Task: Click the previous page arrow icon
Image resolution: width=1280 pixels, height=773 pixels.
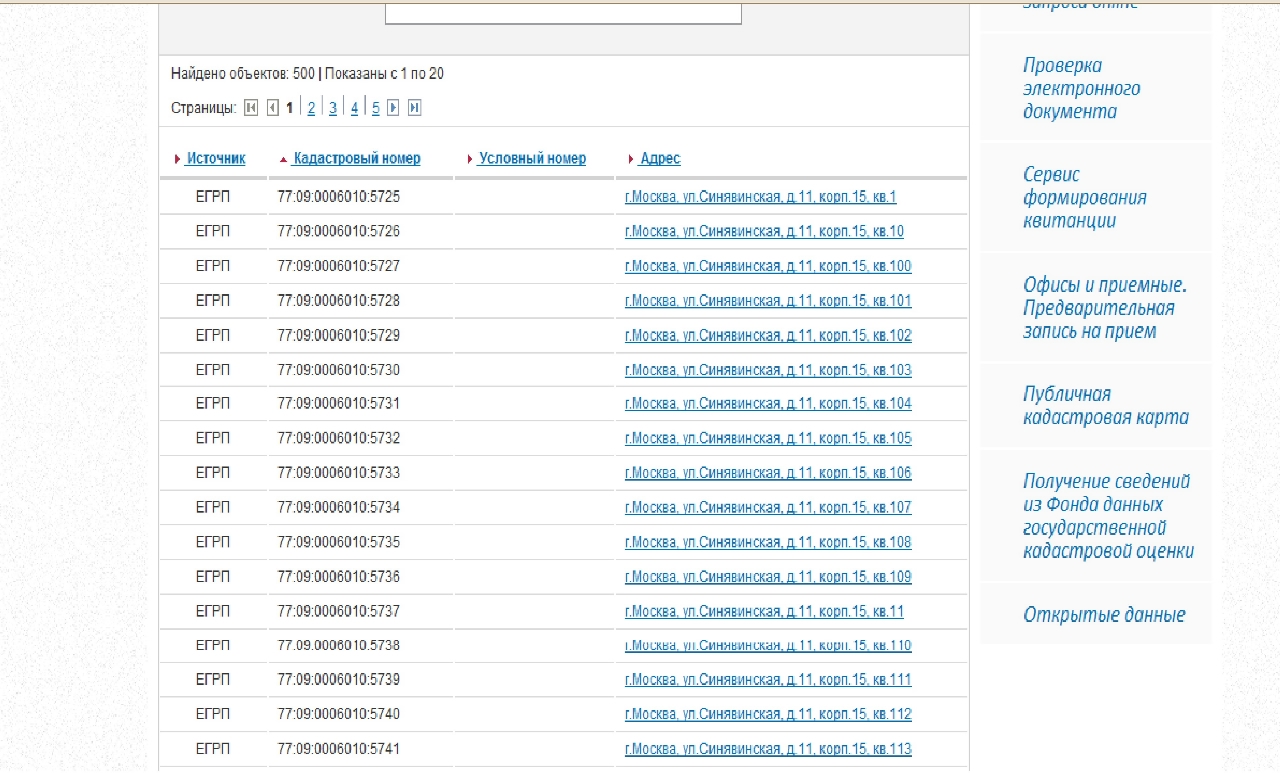Action: (272, 108)
